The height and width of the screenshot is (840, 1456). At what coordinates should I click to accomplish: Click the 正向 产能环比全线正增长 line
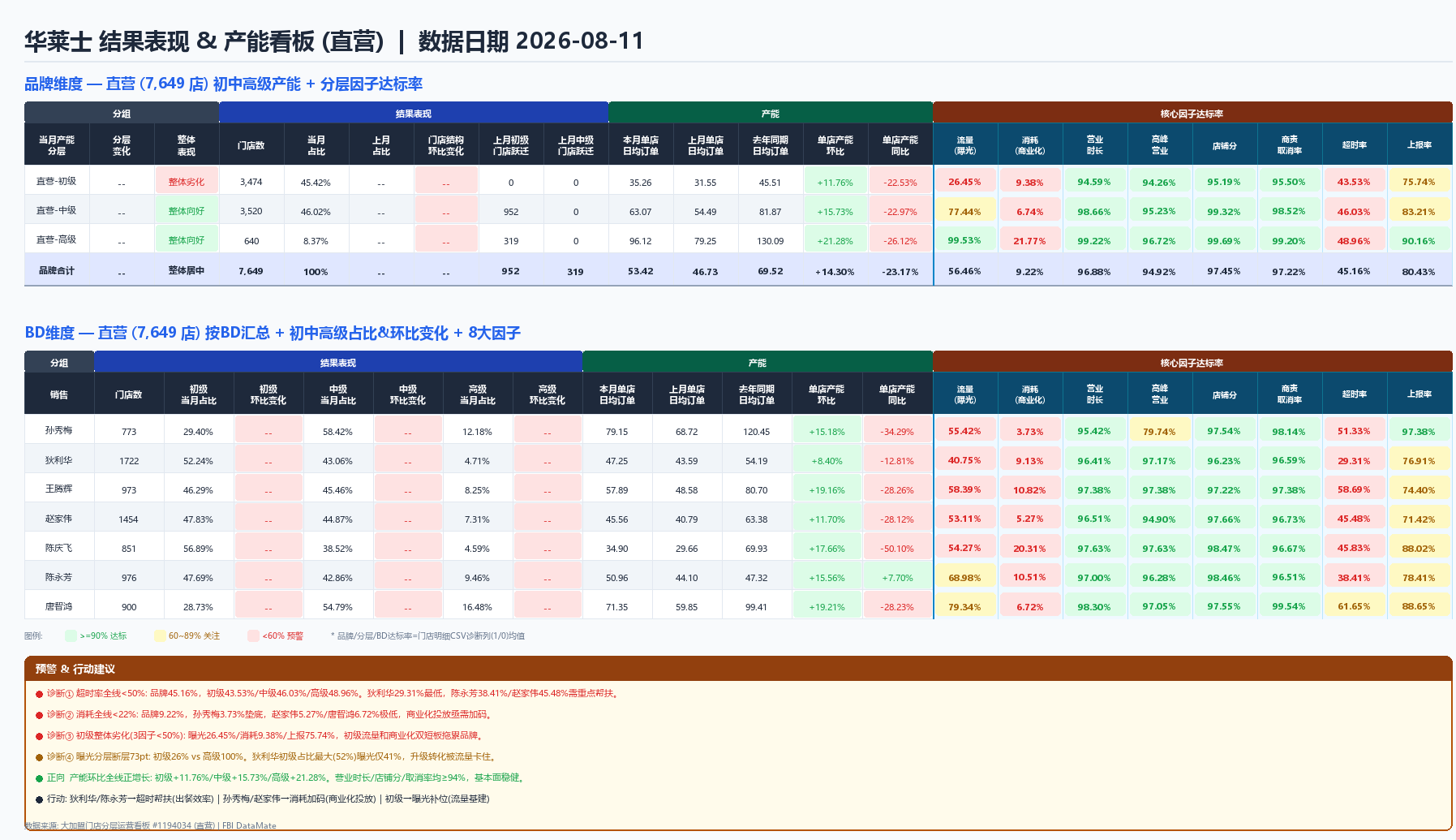tap(281, 778)
